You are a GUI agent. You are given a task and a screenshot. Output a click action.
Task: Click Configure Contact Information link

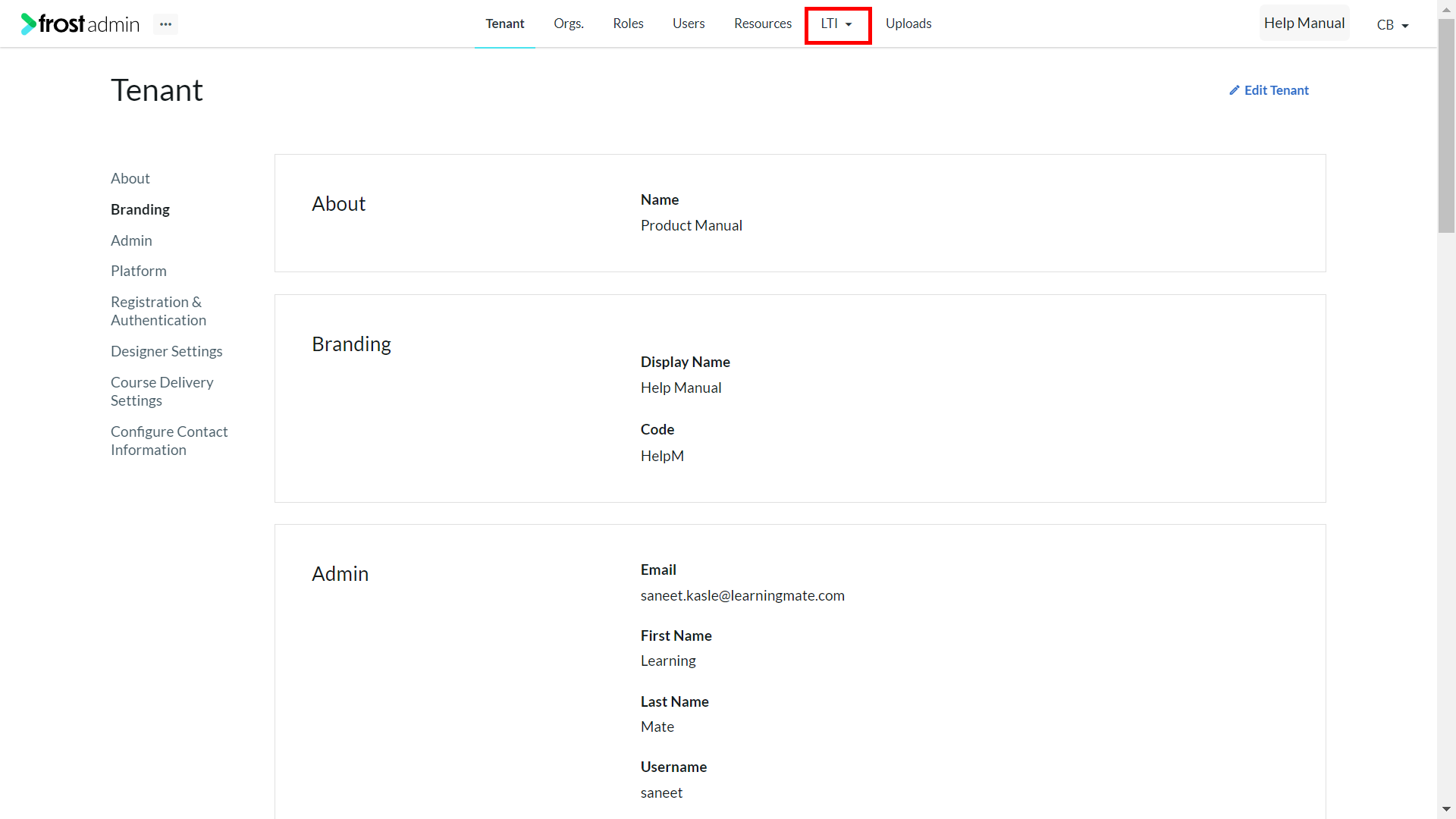pyautogui.click(x=169, y=441)
